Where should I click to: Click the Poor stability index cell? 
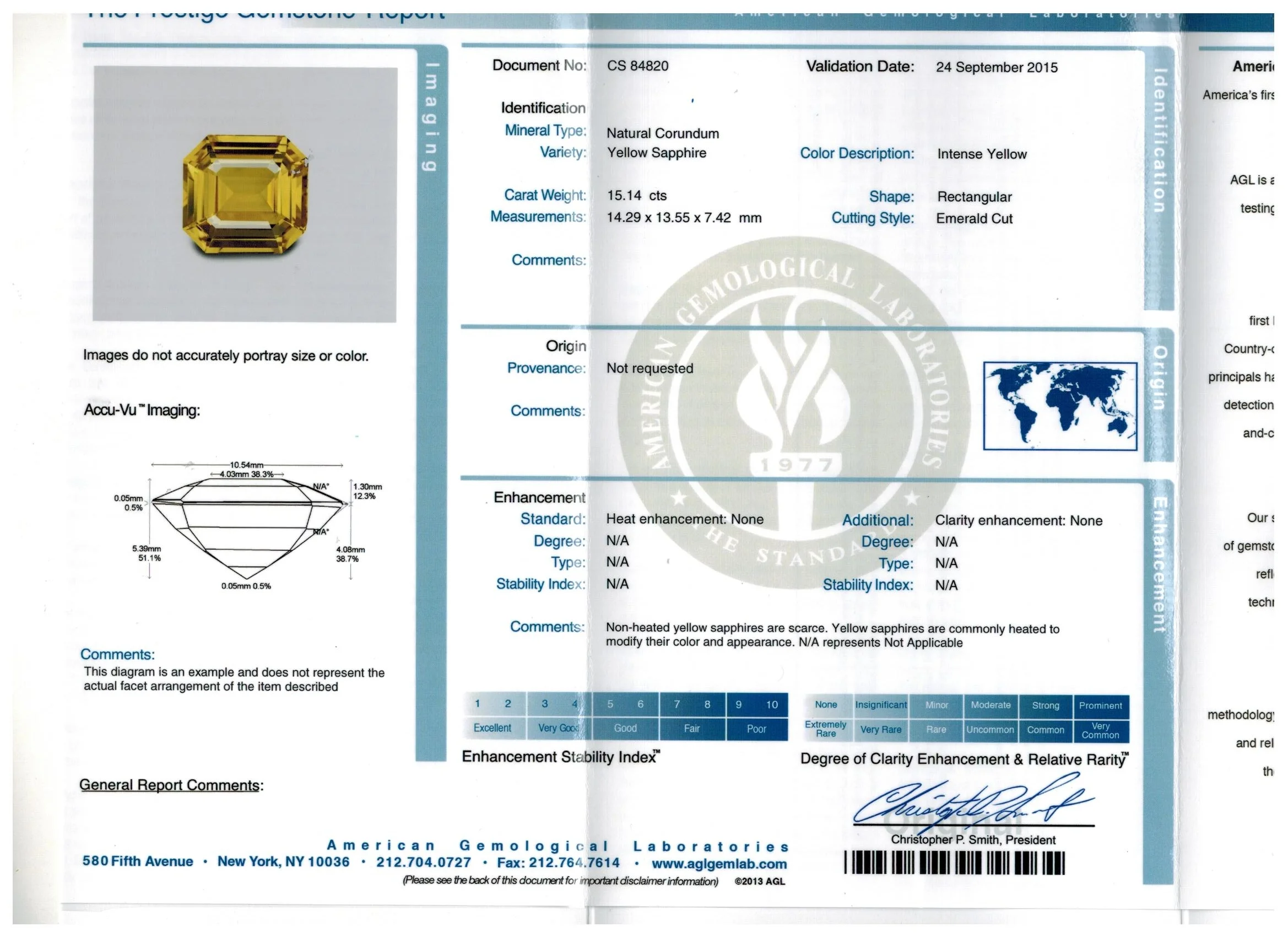[756, 730]
